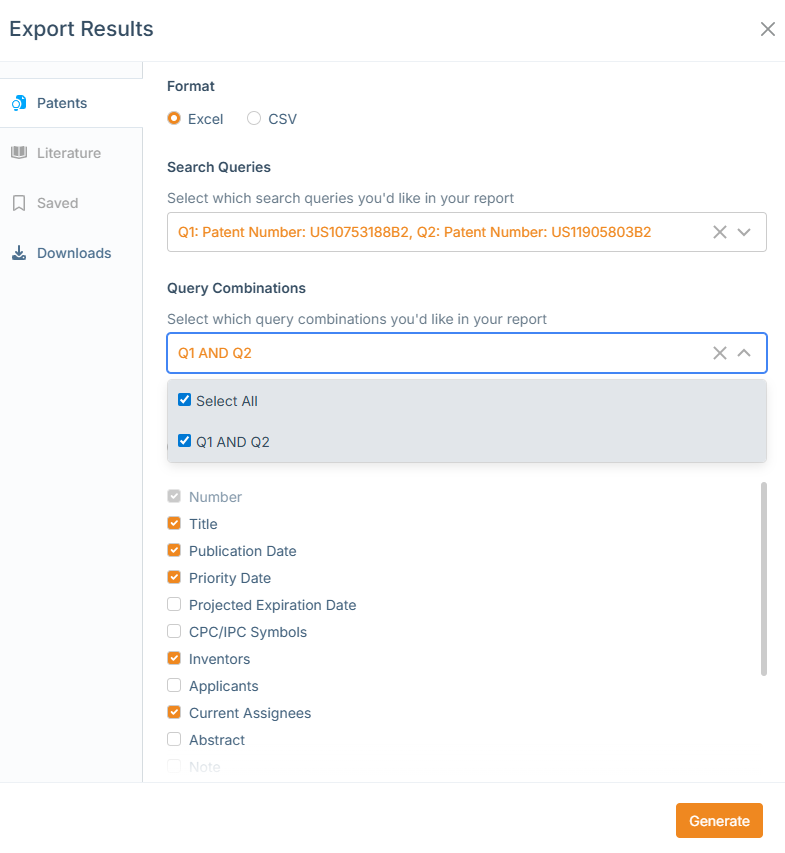The image size is (785, 853).
Task: Uncheck the Inventors field checkbox
Action: point(174,659)
